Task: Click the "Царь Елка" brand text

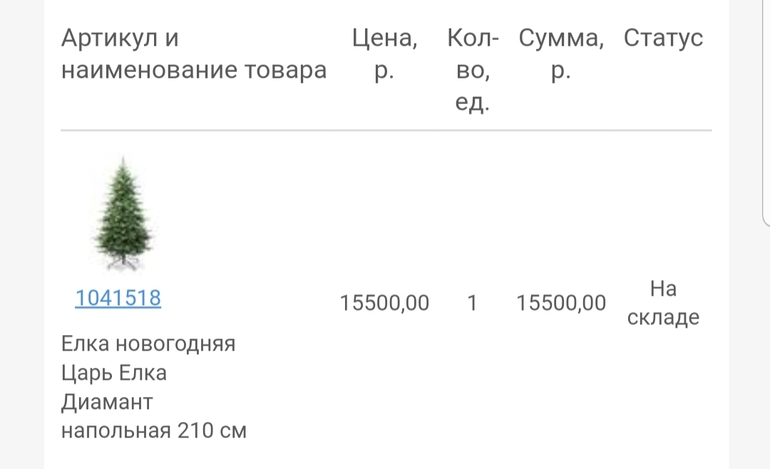Action: [x=114, y=374]
